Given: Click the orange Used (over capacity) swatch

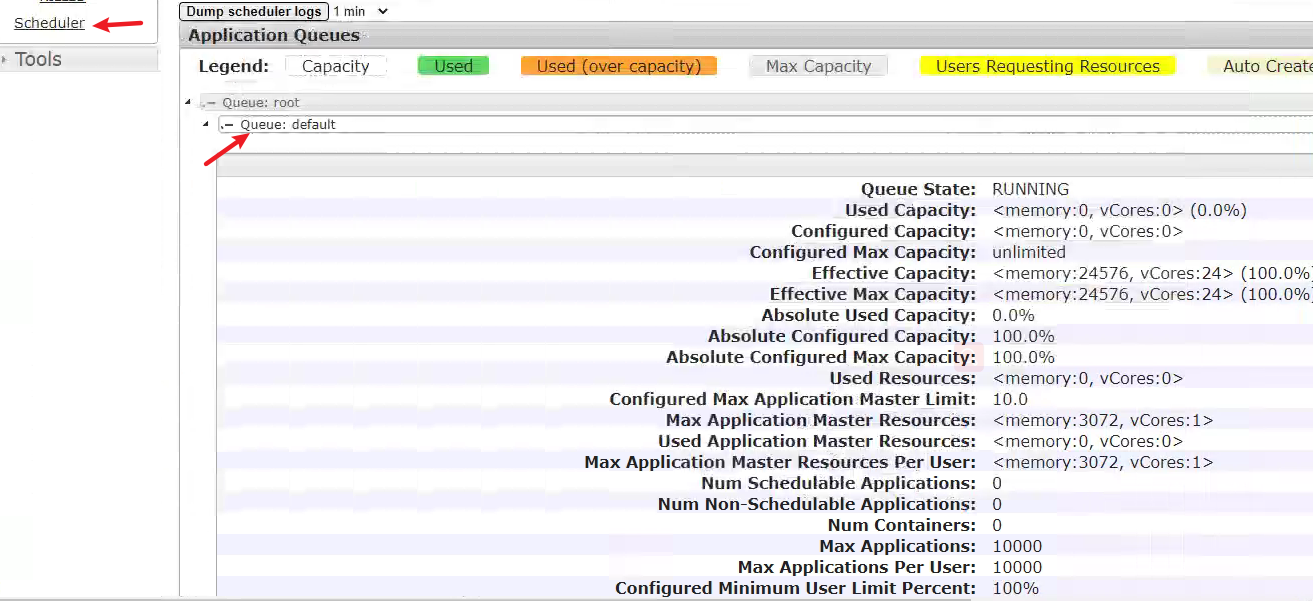Looking at the screenshot, I should (619, 66).
